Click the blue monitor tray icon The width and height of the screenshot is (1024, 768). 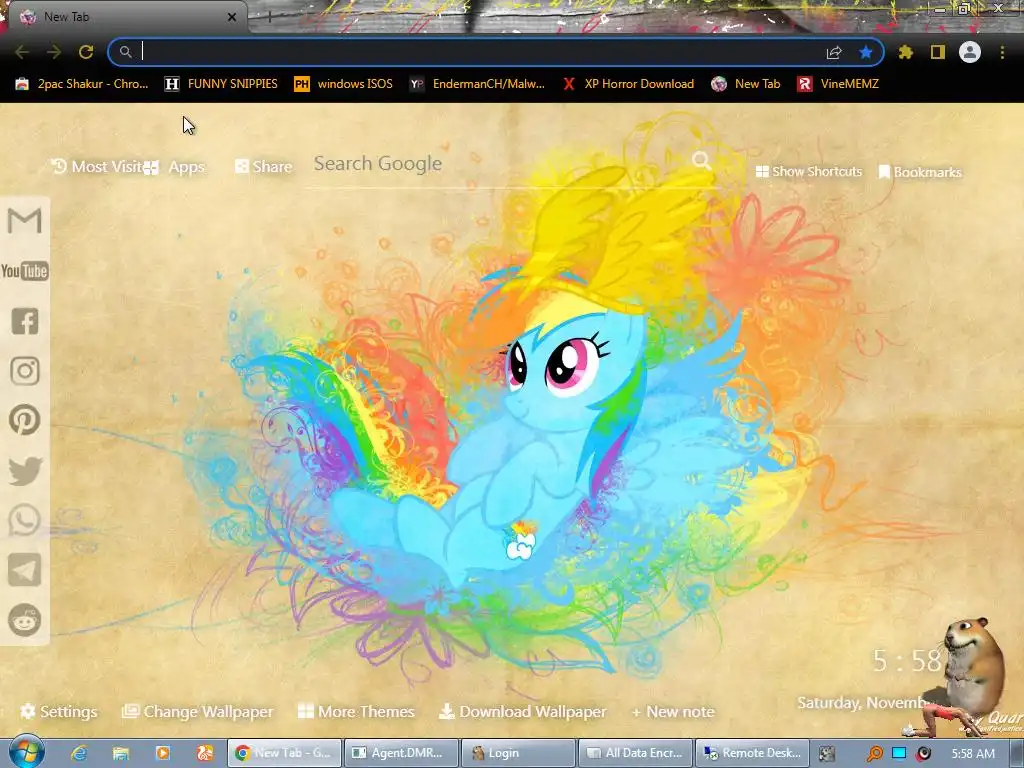(x=899, y=754)
